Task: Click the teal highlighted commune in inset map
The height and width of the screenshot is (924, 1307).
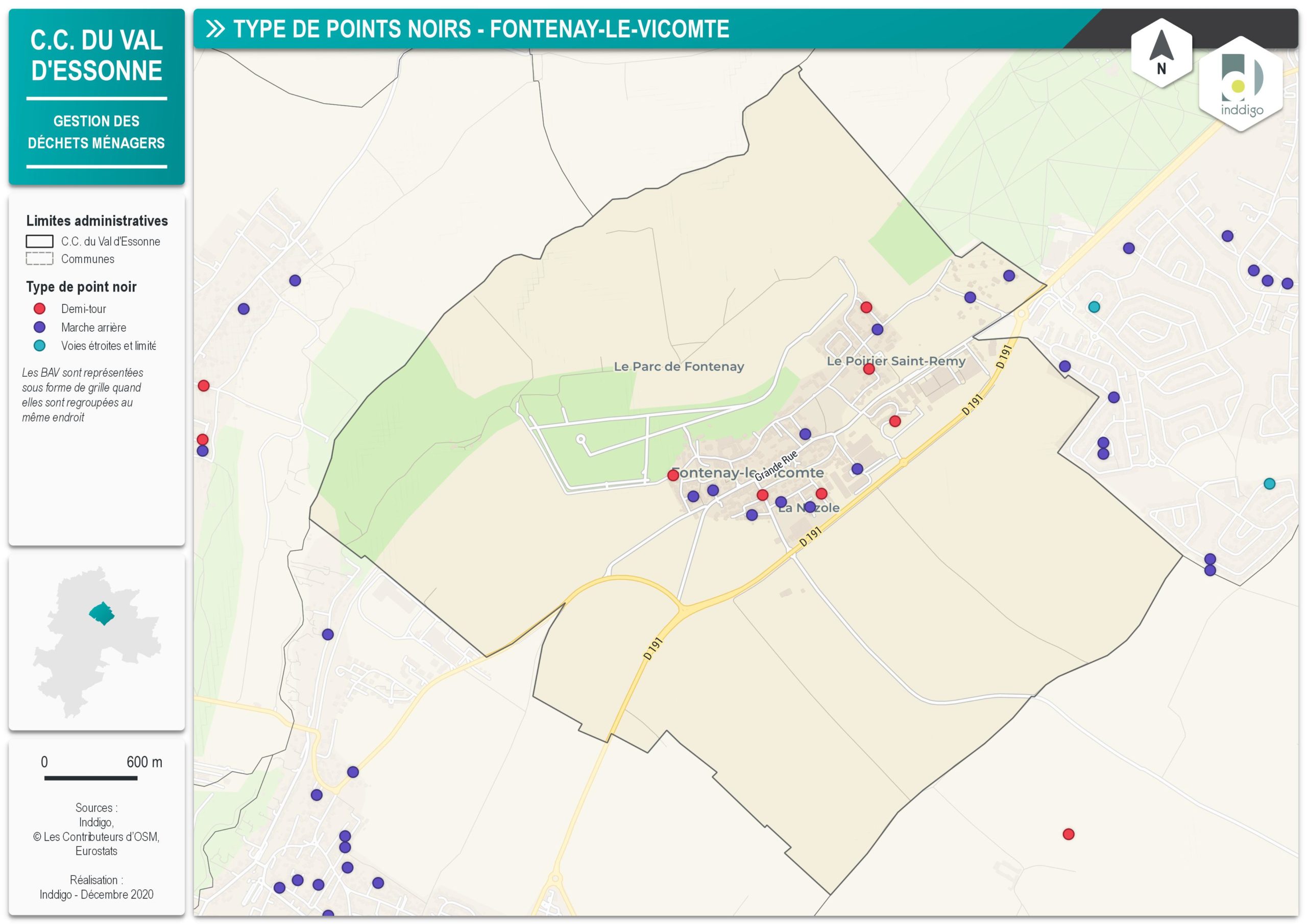Action: [102, 613]
